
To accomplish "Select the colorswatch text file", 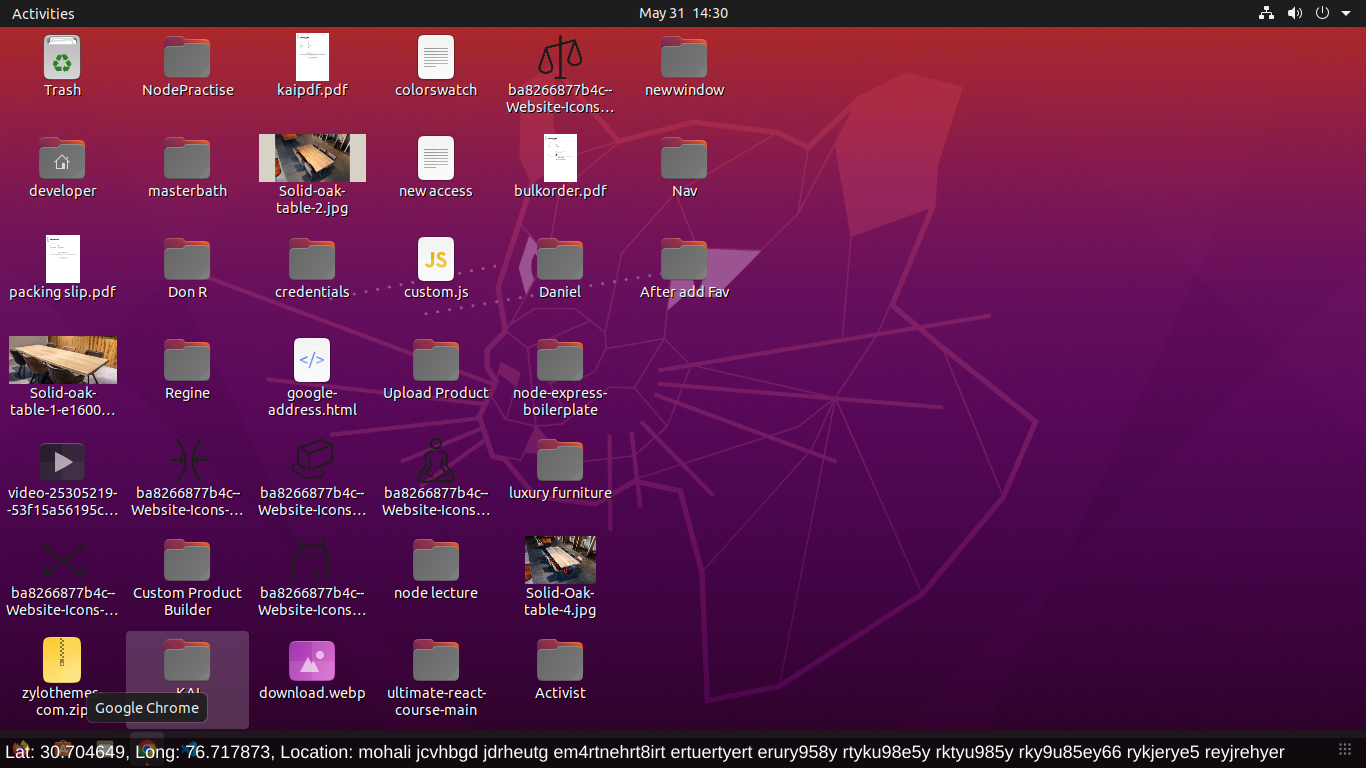I will (436, 58).
